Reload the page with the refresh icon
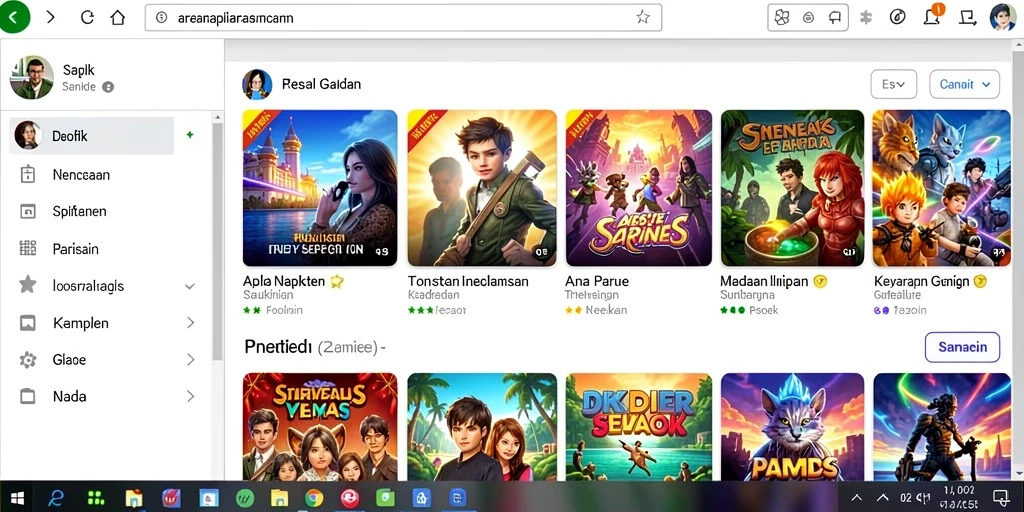The image size is (1024, 512). (87, 18)
